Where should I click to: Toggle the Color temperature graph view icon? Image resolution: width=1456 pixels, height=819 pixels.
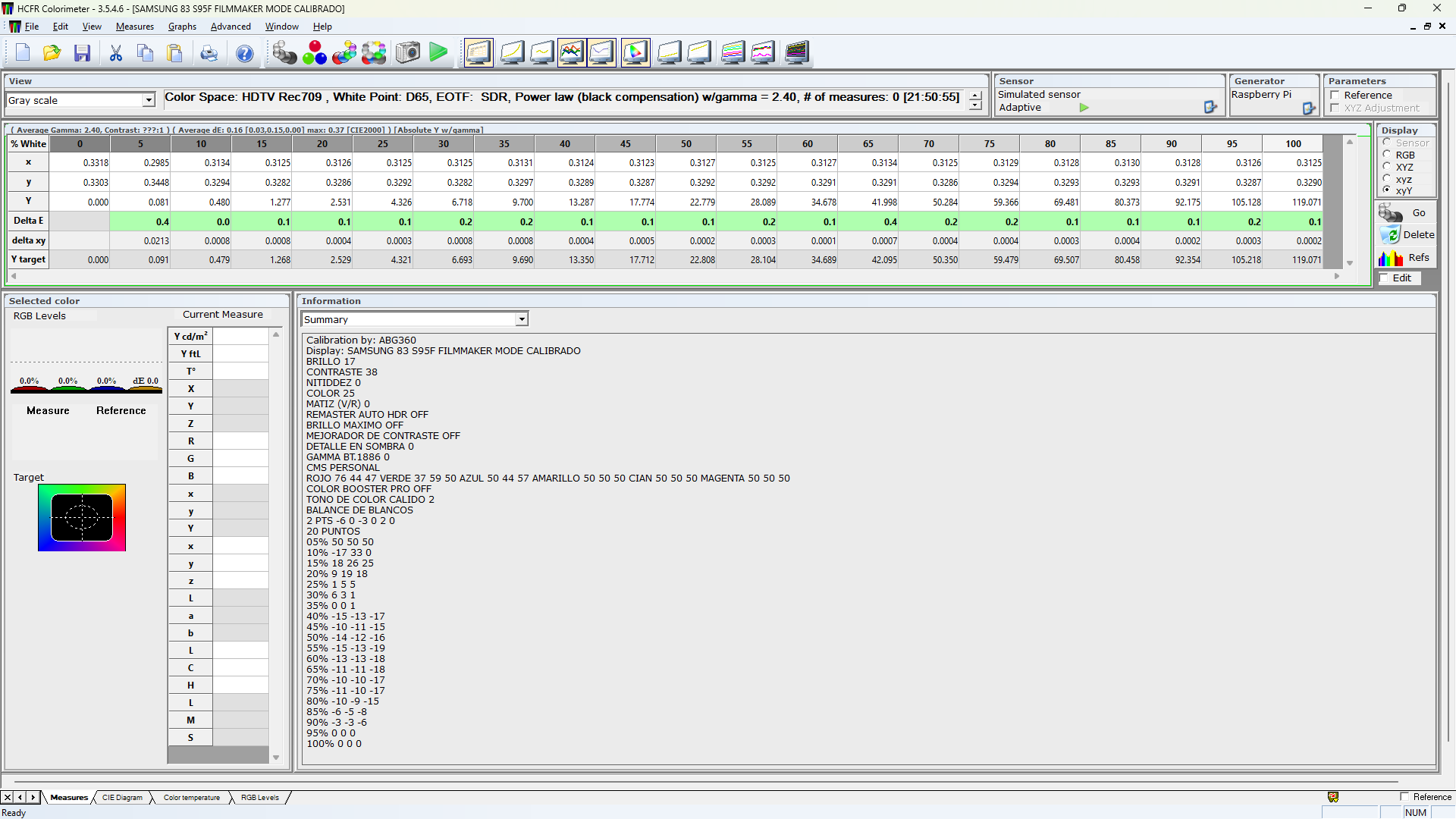pyautogui.click(x=601, y=53)
